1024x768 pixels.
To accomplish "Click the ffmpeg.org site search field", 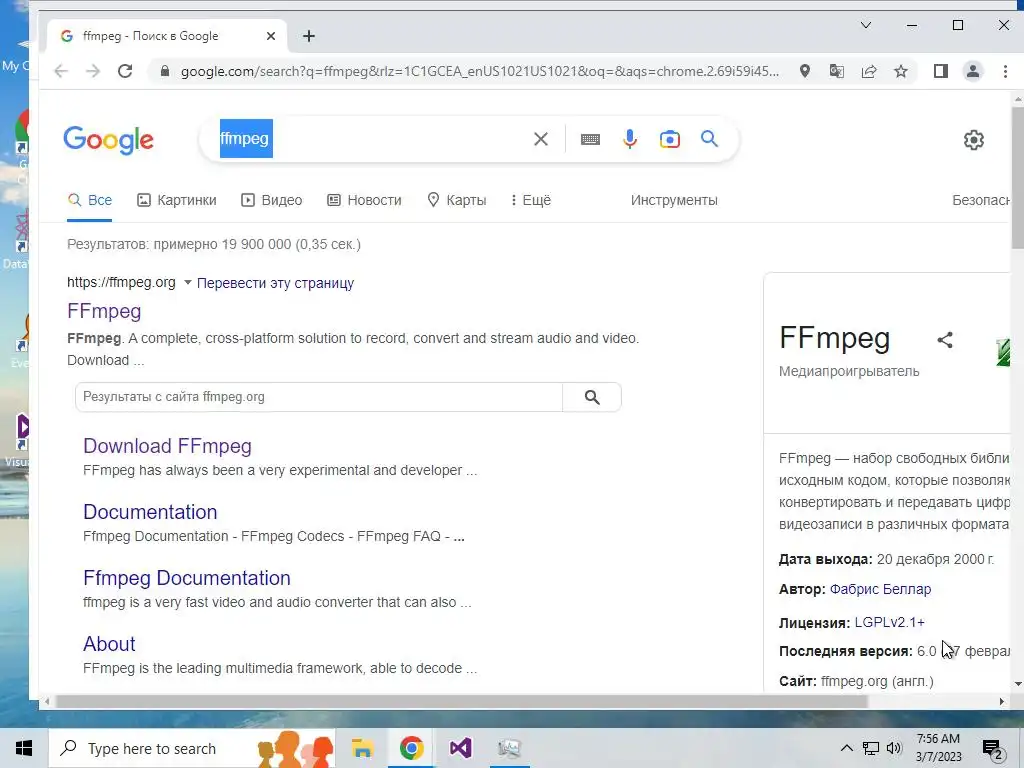I will click(319, 397).
